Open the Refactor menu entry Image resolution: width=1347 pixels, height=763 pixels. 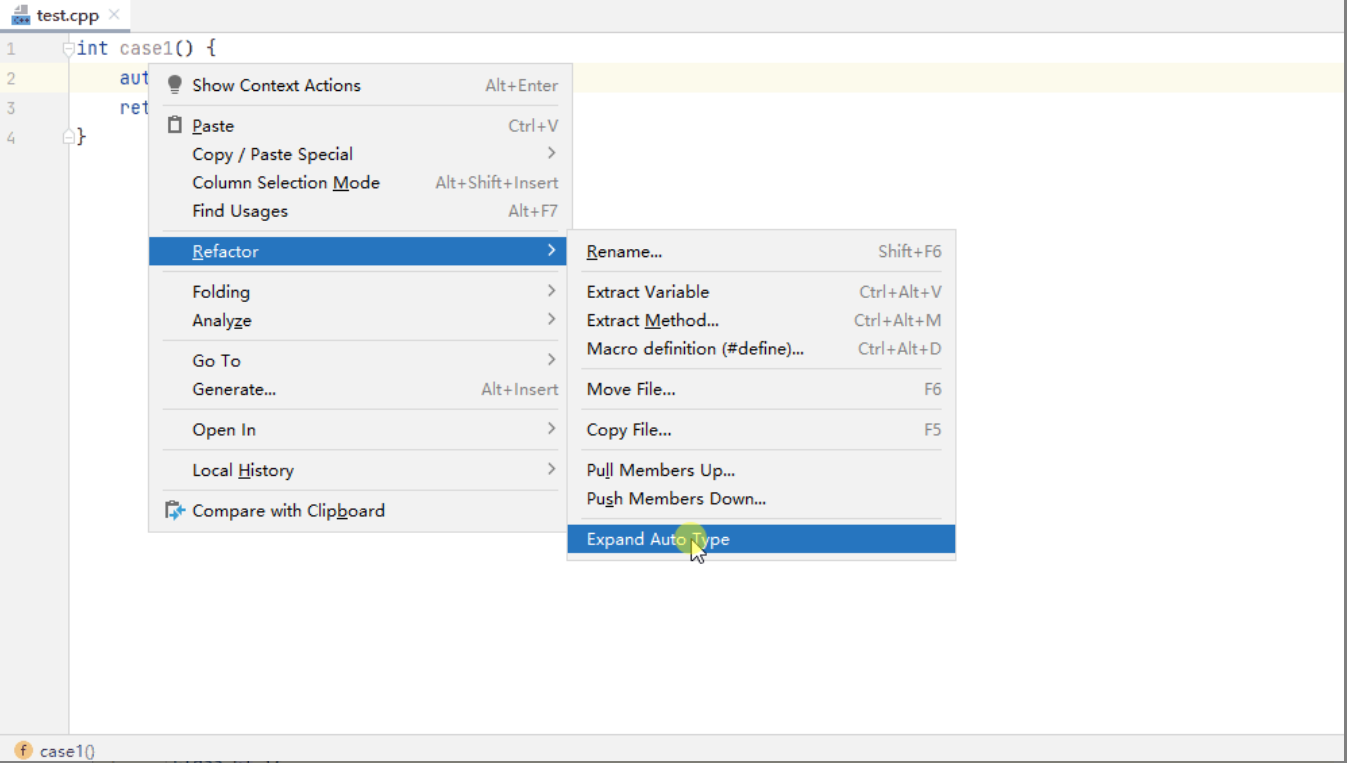(x=360, y=251)
